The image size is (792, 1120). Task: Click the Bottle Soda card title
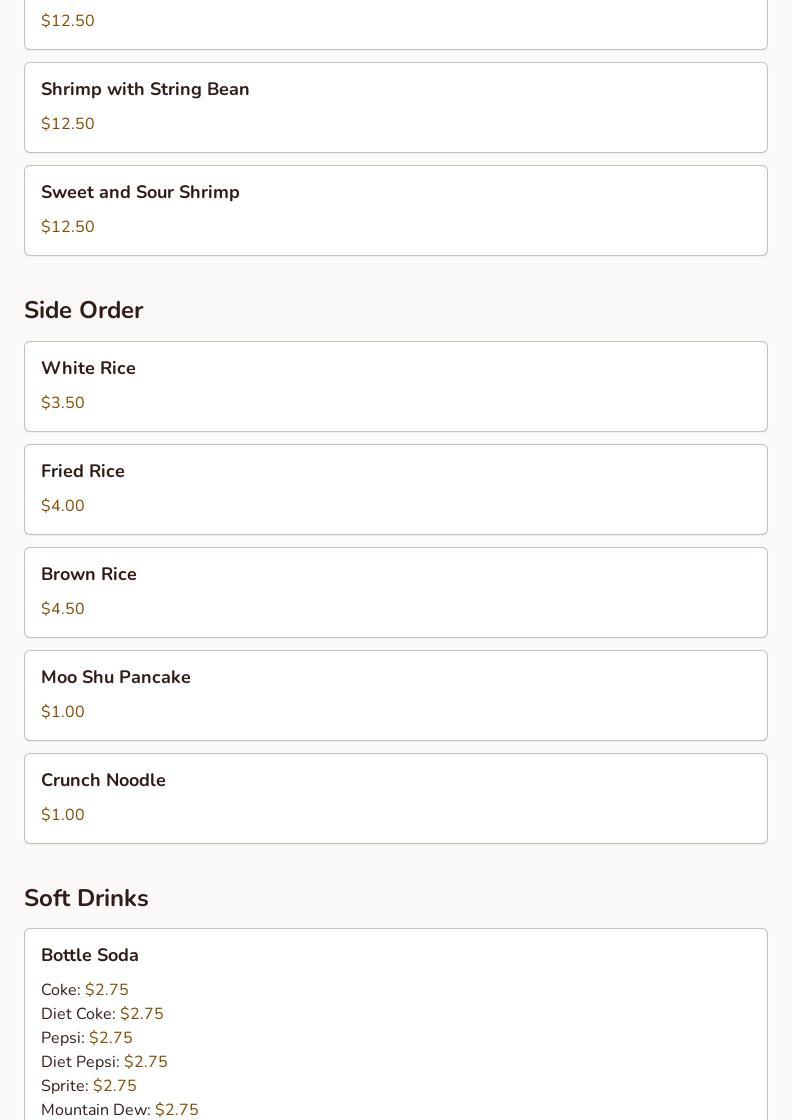pyautogui.click(x=90, y=955)
